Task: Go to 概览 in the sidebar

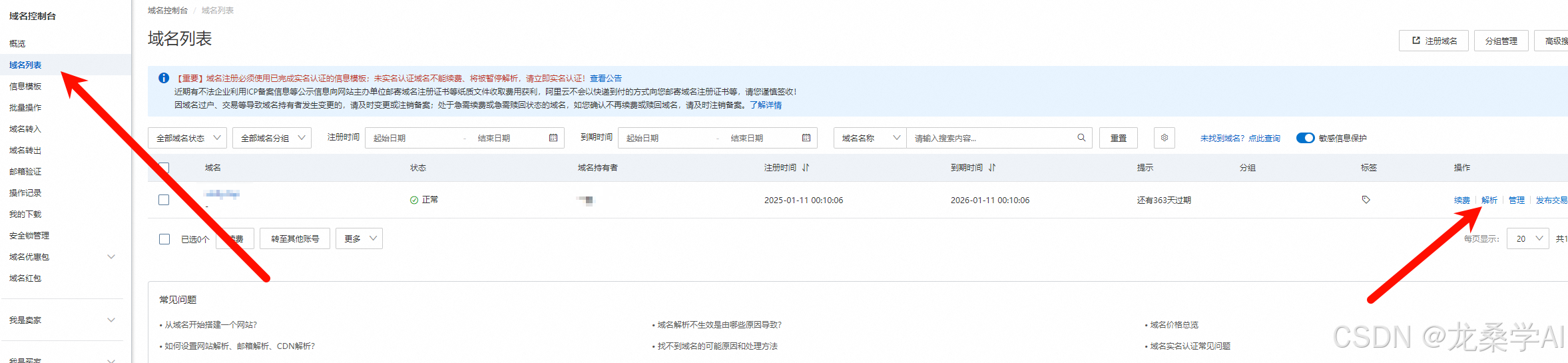Action: click(x=17, y=43)
